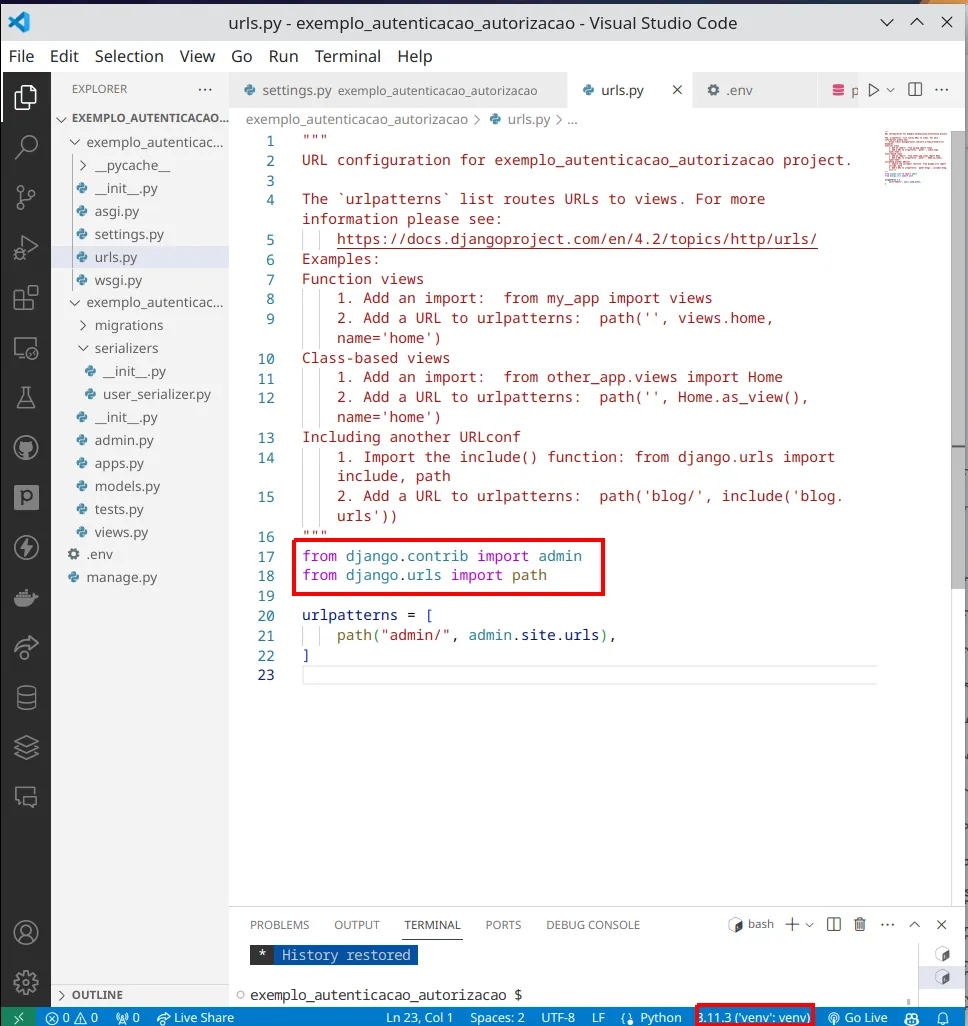Open models.py in the explorer
This screenshot has width=968, height=1026.
(127, 486)
